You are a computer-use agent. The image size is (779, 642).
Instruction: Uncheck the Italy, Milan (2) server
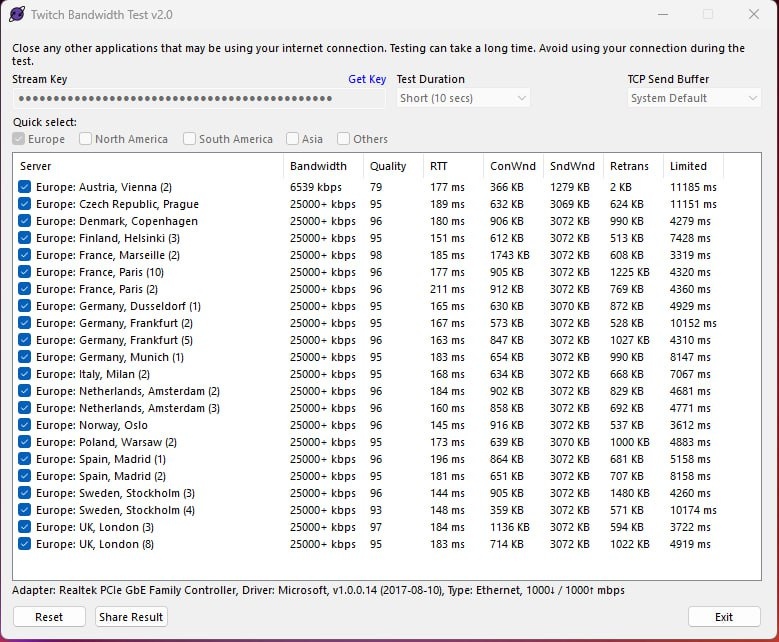pyautogui.click(x=24, y=374)
